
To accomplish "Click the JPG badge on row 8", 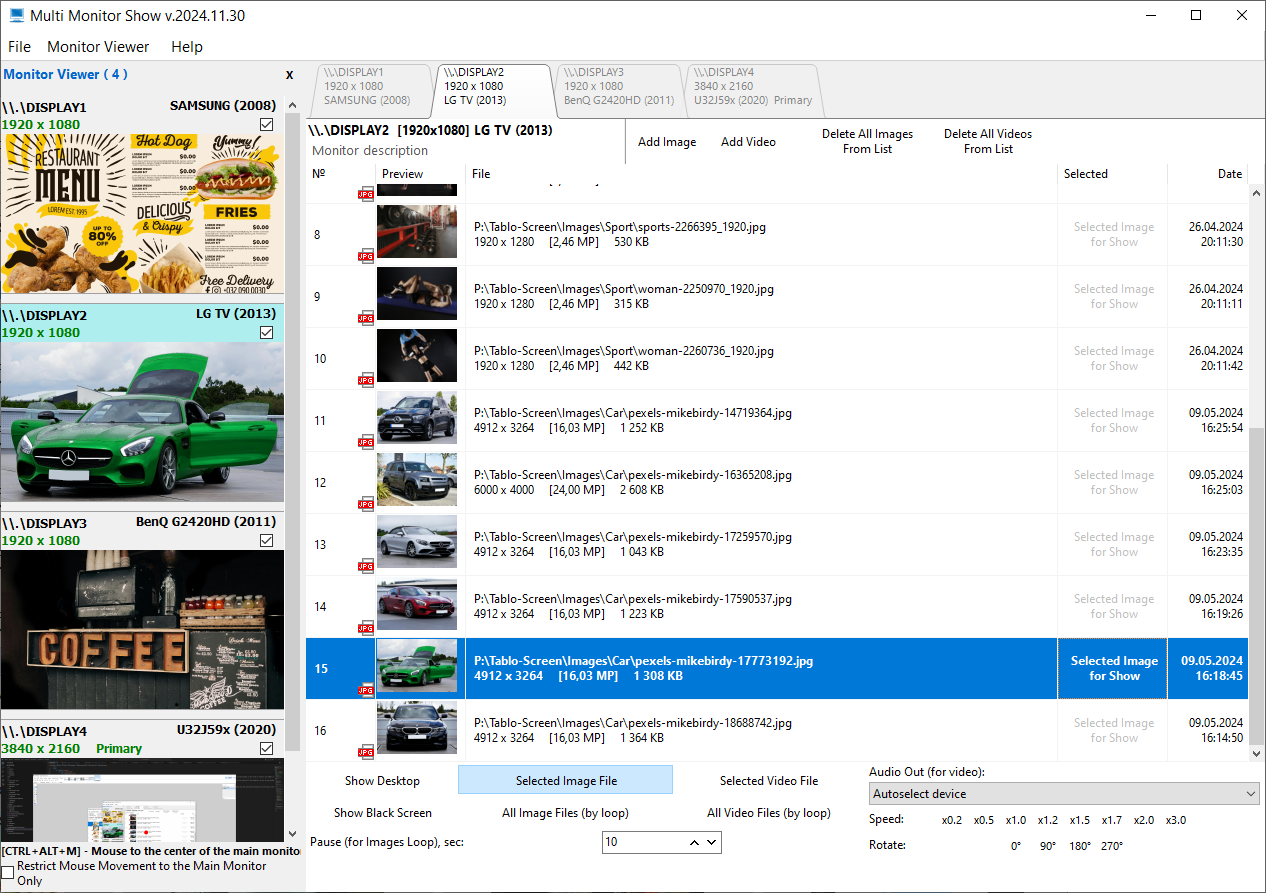I will 366,256.
